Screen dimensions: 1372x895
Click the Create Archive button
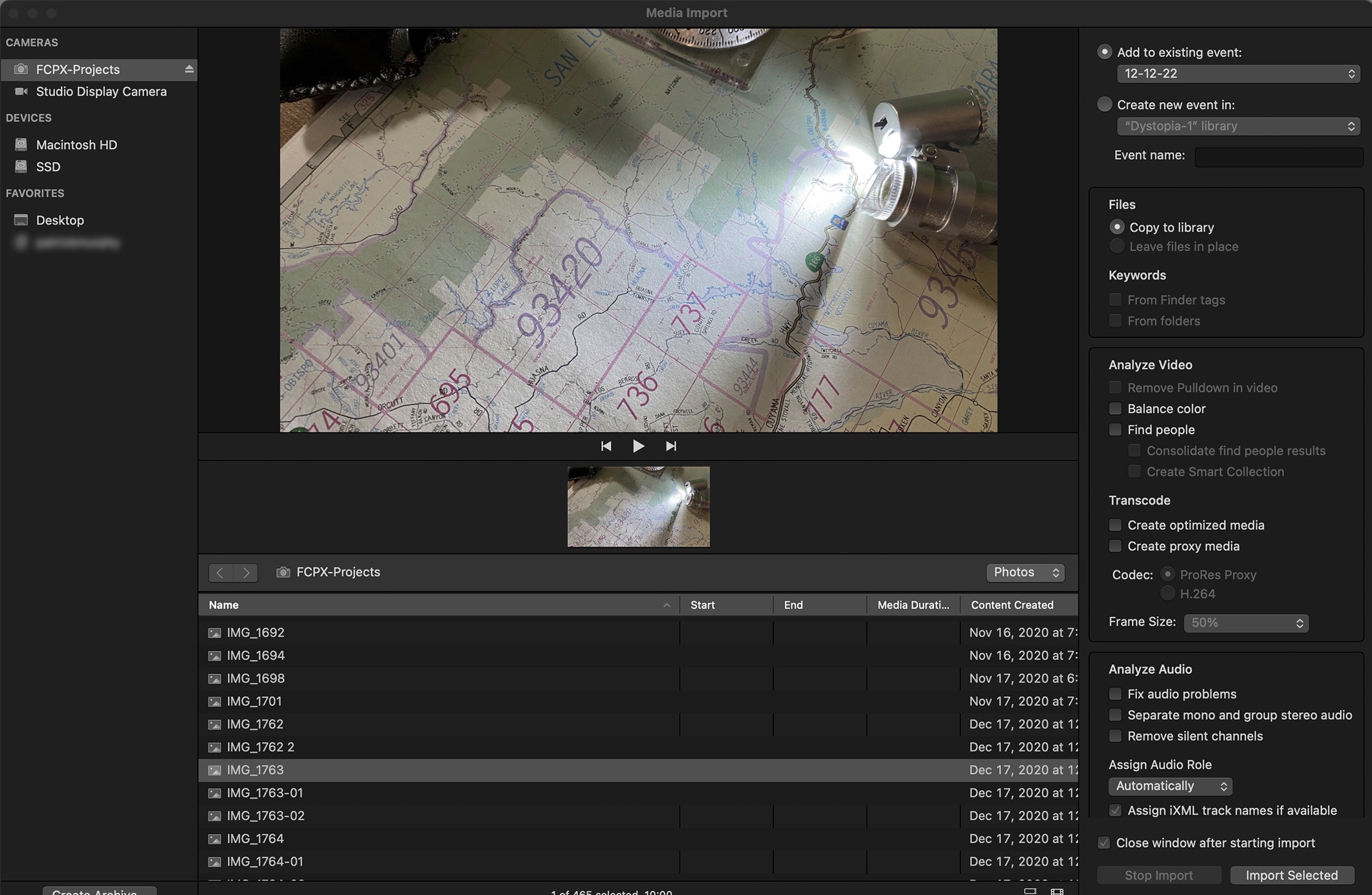pyautogui.click(x=100, y=891)
